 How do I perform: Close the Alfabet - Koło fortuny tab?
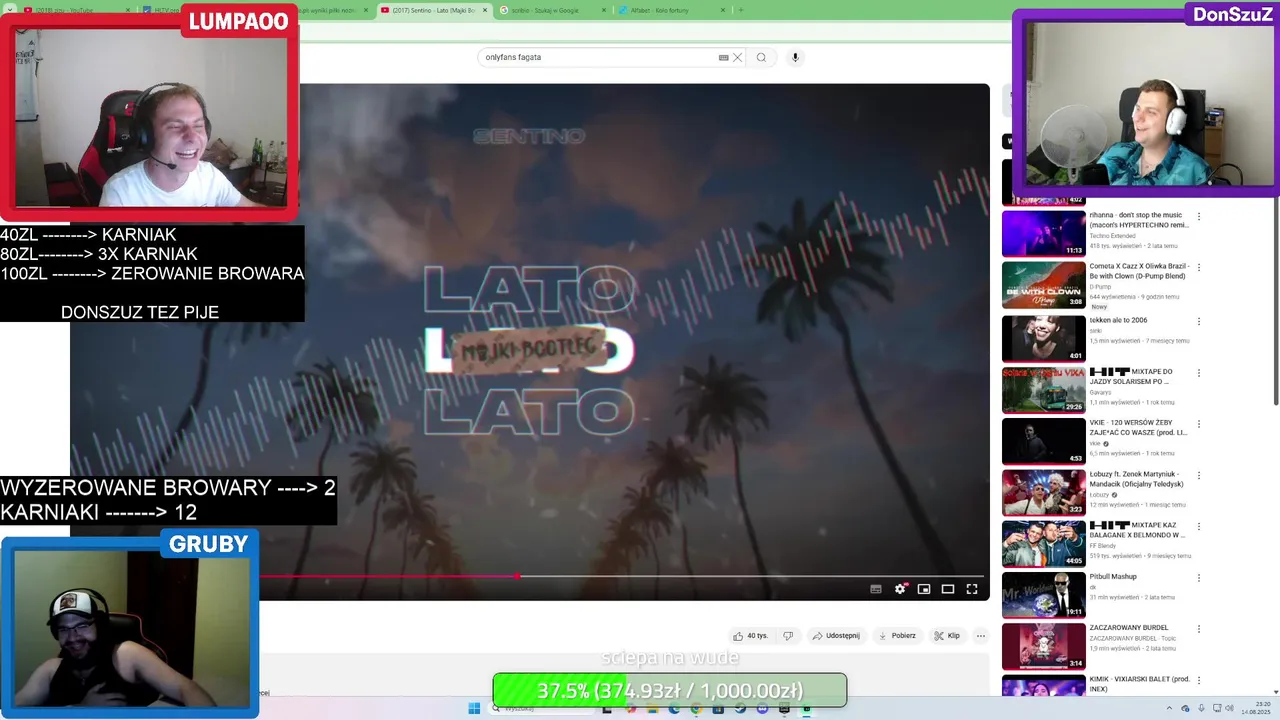tap(723, 10)
